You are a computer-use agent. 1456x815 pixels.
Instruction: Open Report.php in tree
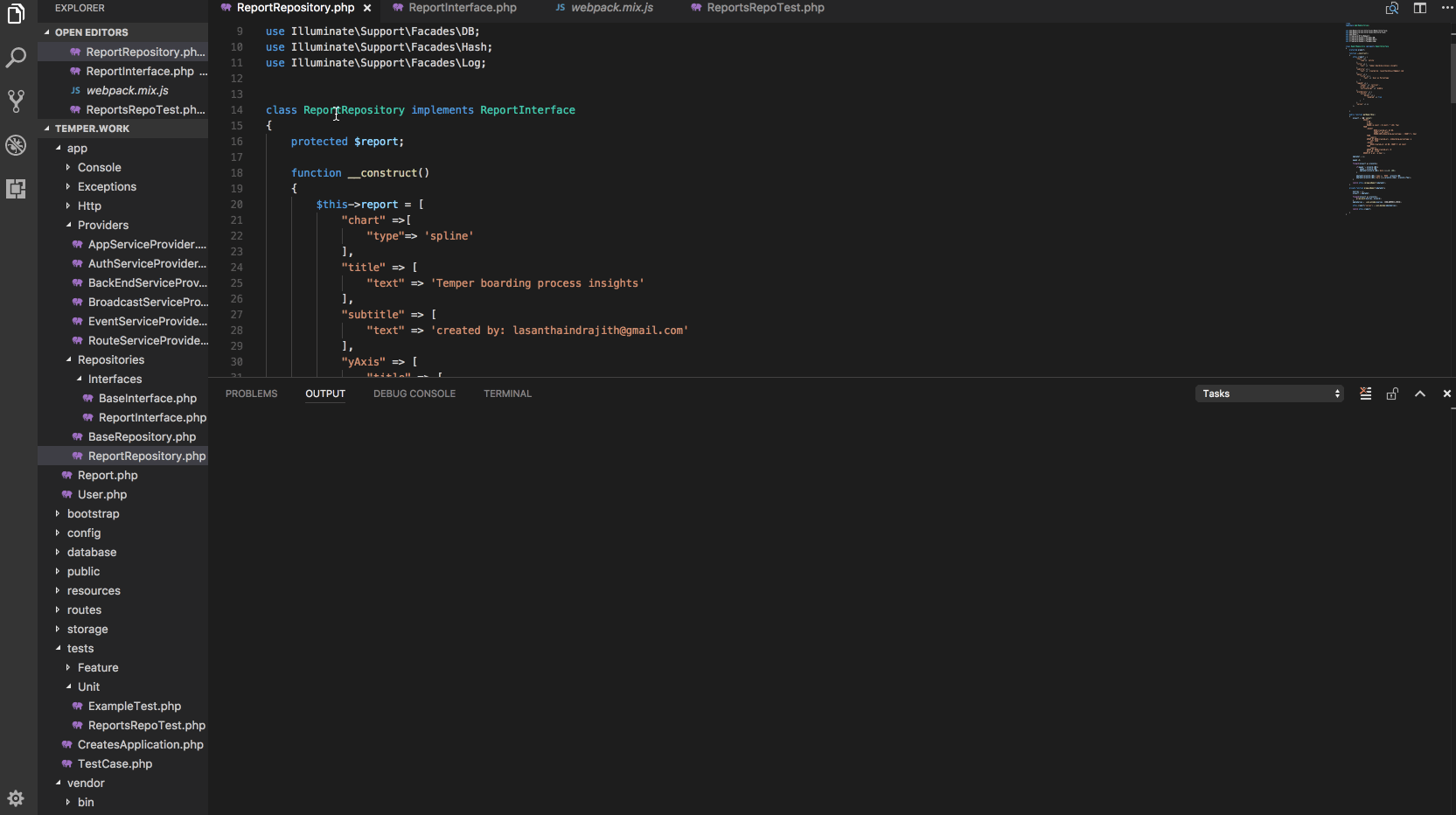(122, 476)
